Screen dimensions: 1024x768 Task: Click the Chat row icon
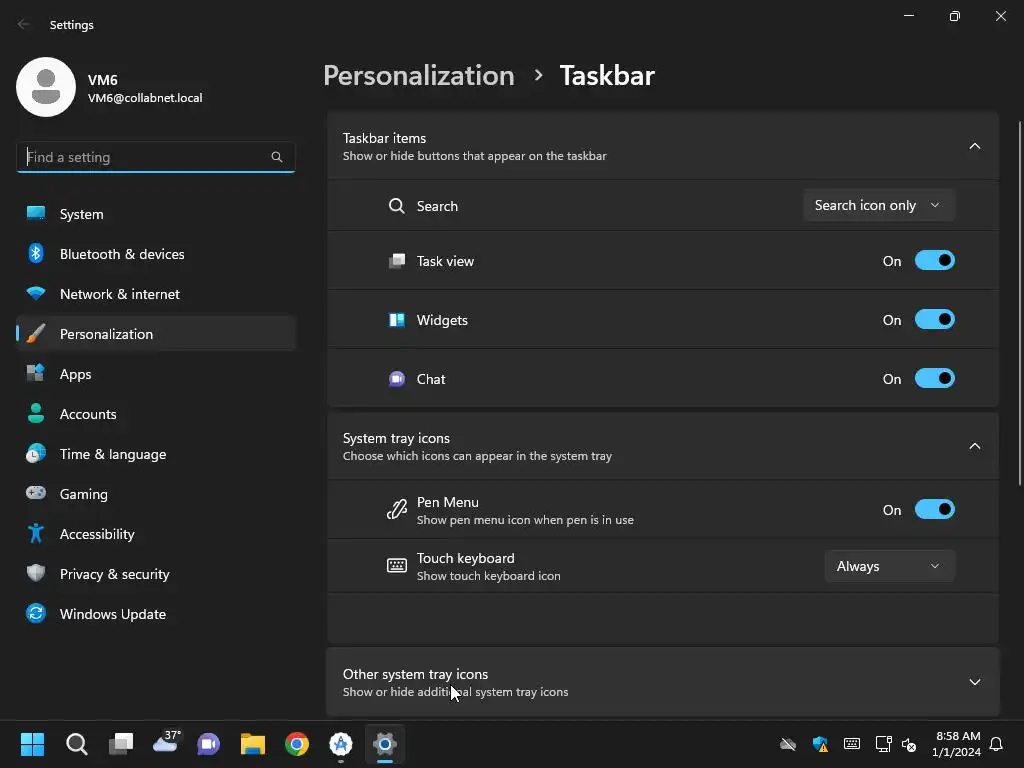tap(396, 379)
